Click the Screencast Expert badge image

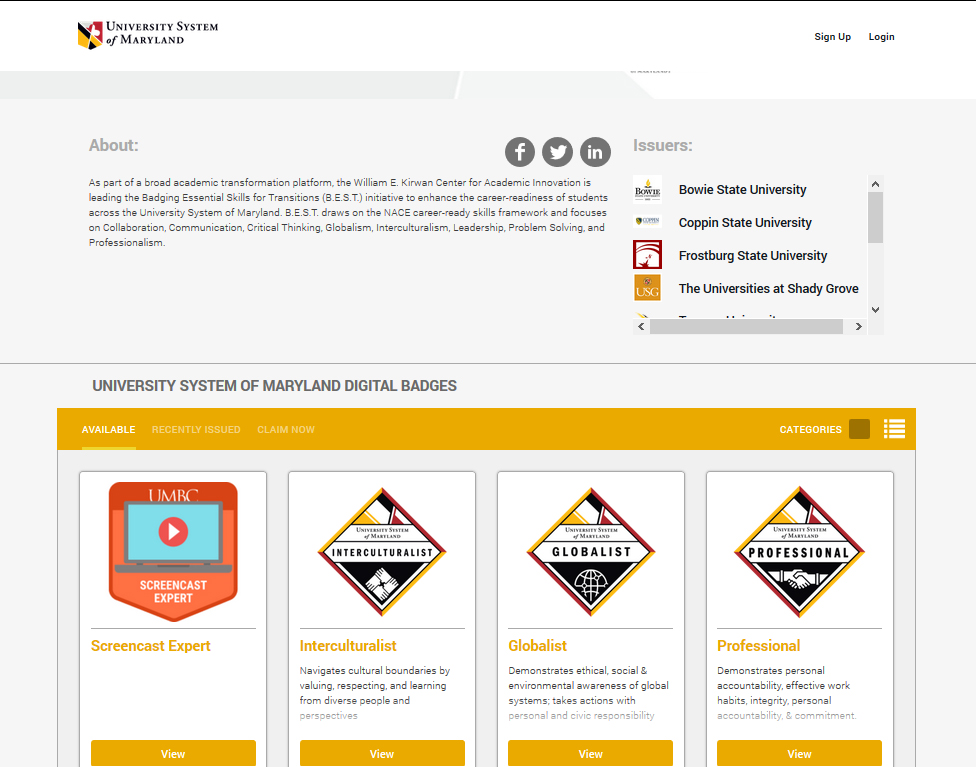(x=173, y=551)
